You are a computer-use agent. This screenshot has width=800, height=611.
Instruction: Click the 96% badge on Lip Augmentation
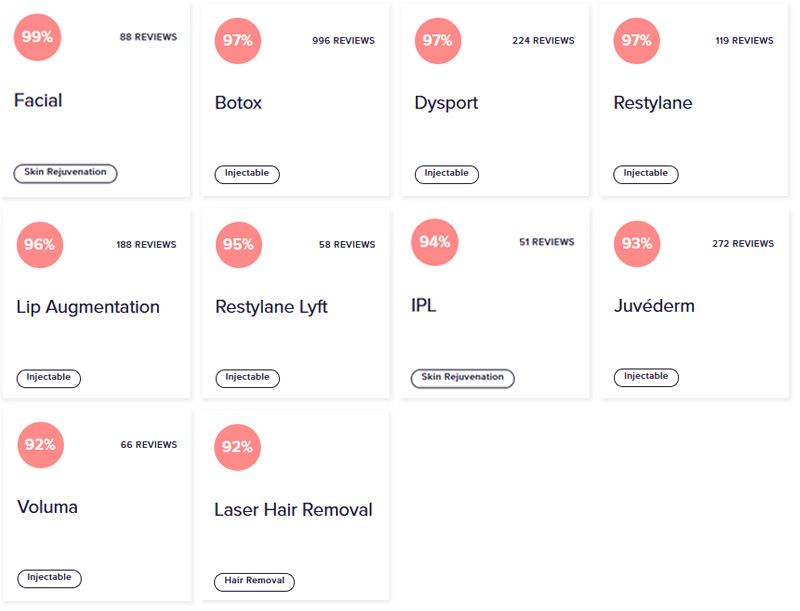[x=40, y=245]
